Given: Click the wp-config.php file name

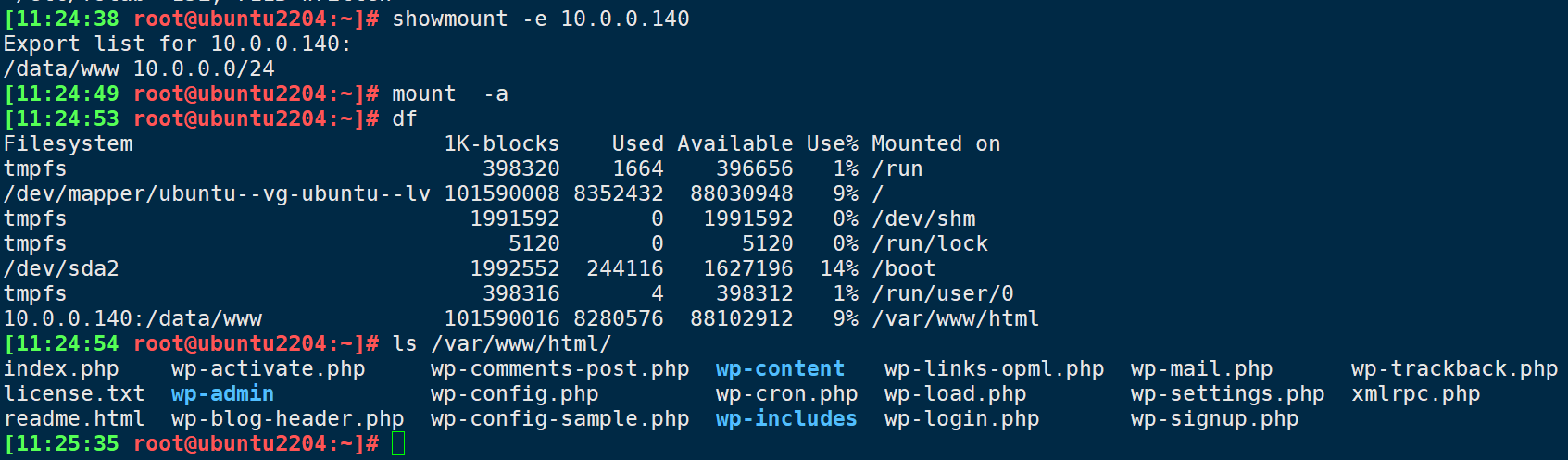Looking at the screenshot, I should pos(514,393).
